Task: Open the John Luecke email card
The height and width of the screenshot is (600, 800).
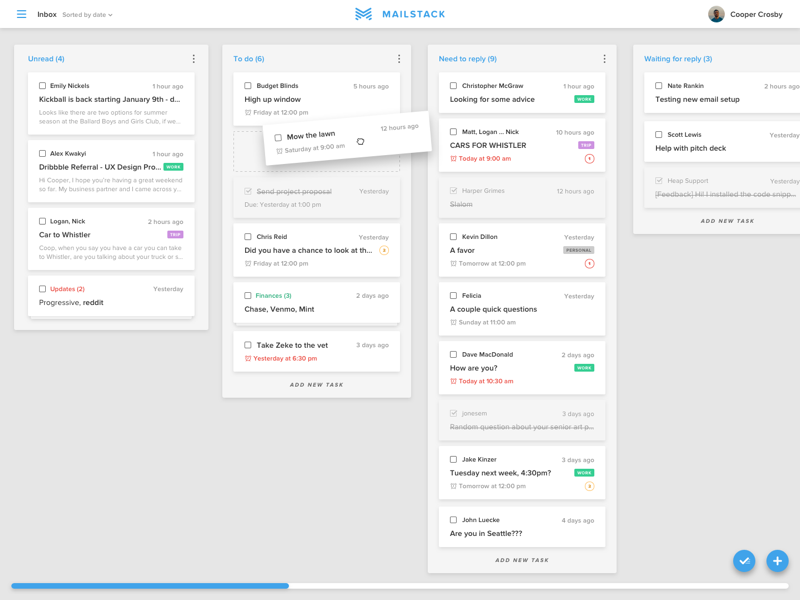Action: coord(521,527)
